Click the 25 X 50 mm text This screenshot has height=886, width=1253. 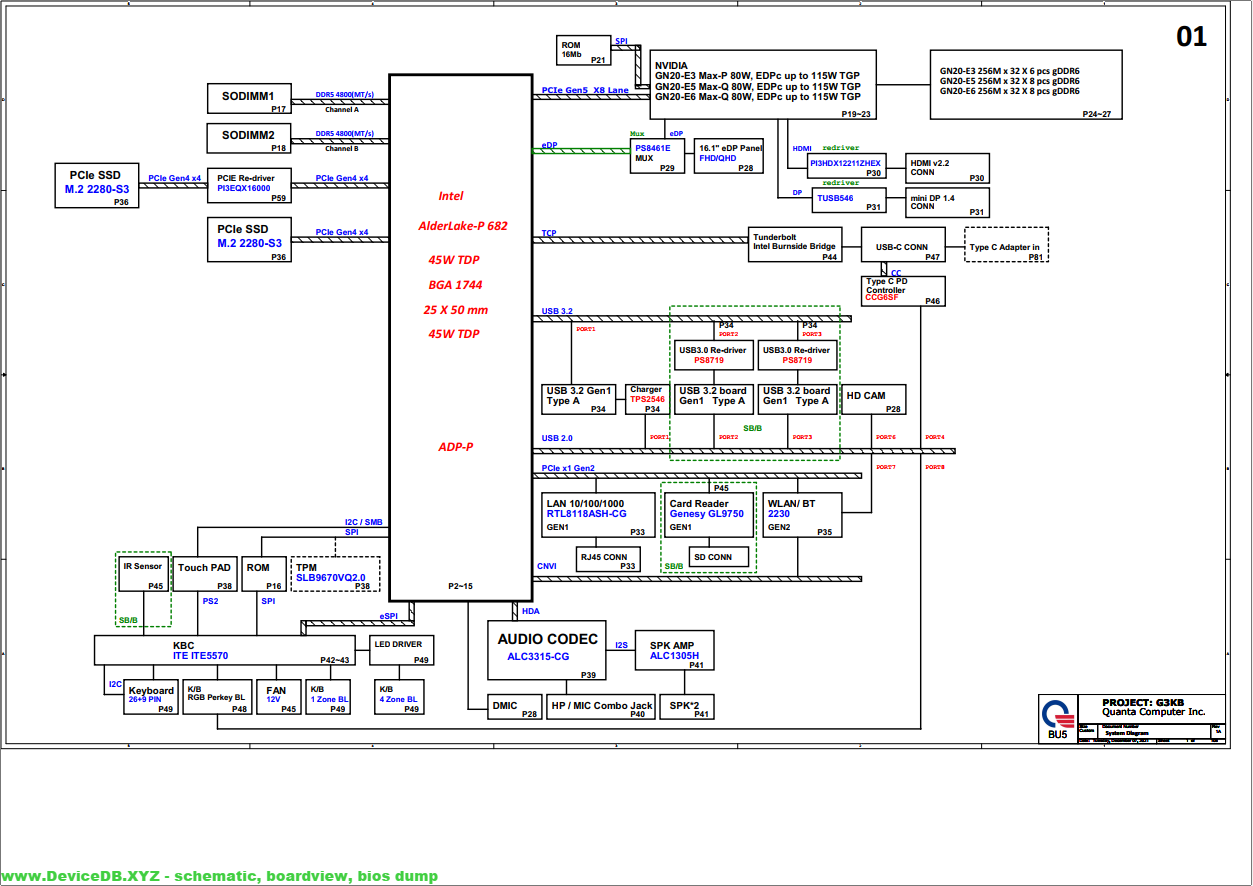455,310
